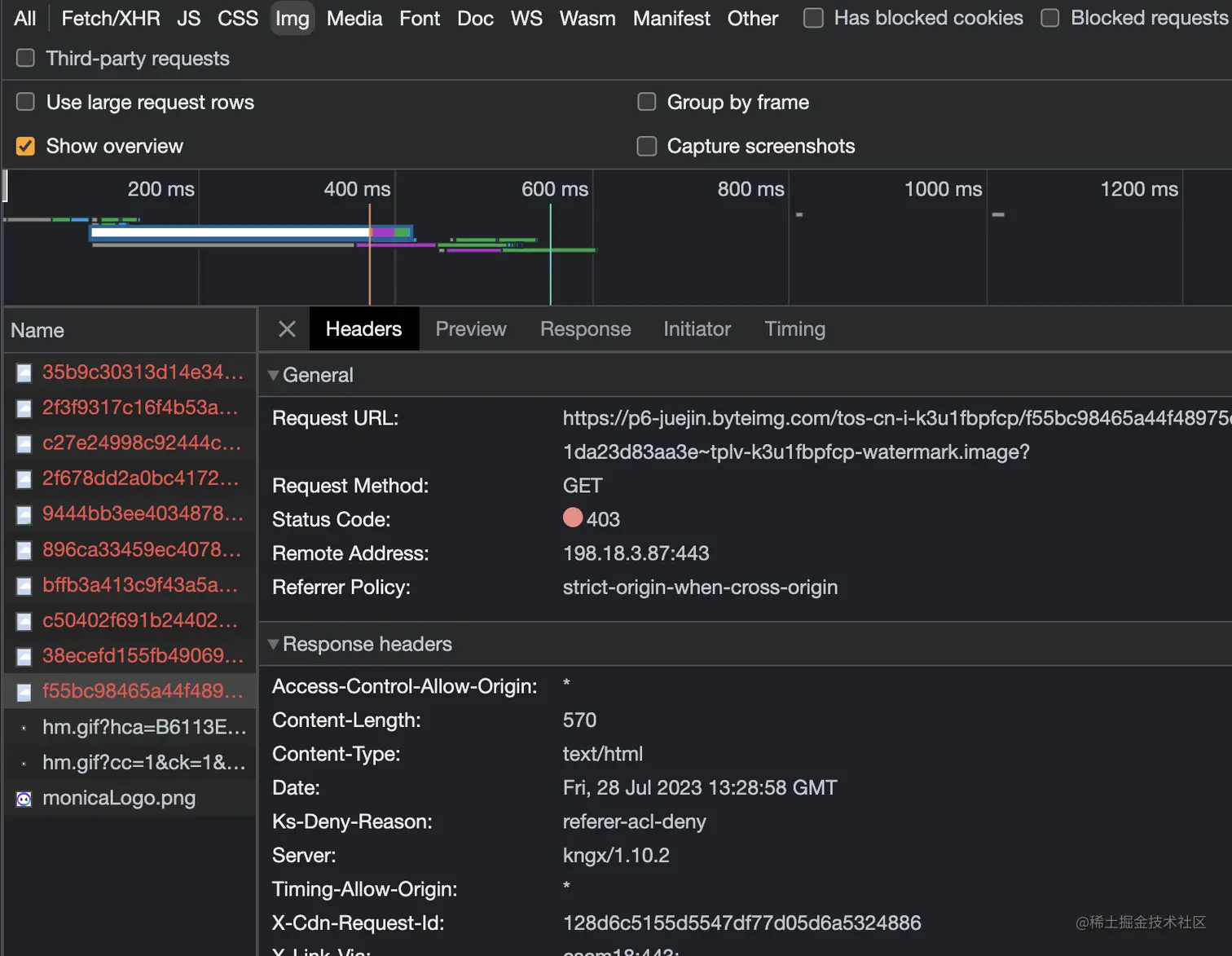
Task: Select the Img filter type
Action: (292, 18)
